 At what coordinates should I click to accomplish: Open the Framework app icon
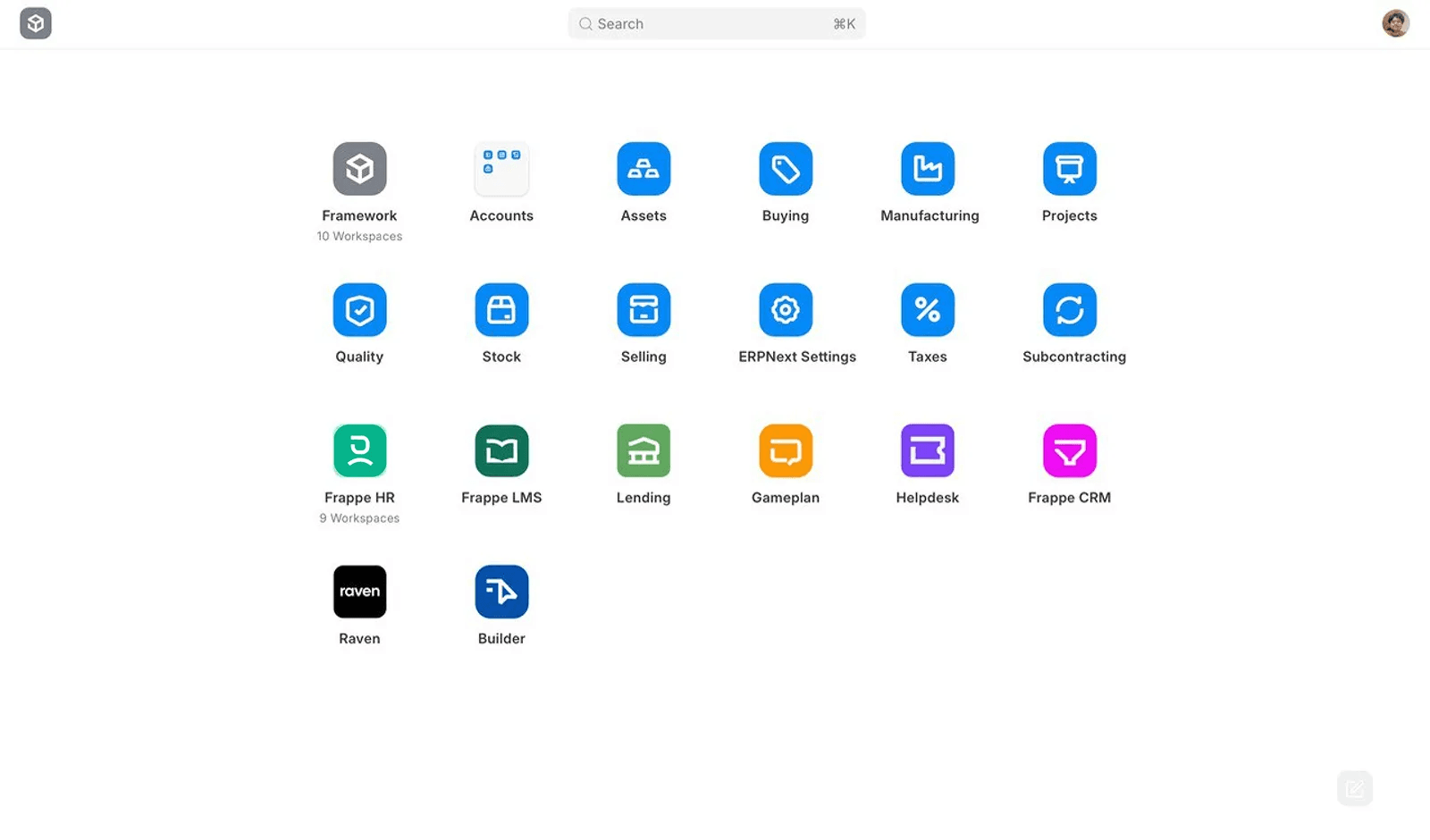[359, 169]
